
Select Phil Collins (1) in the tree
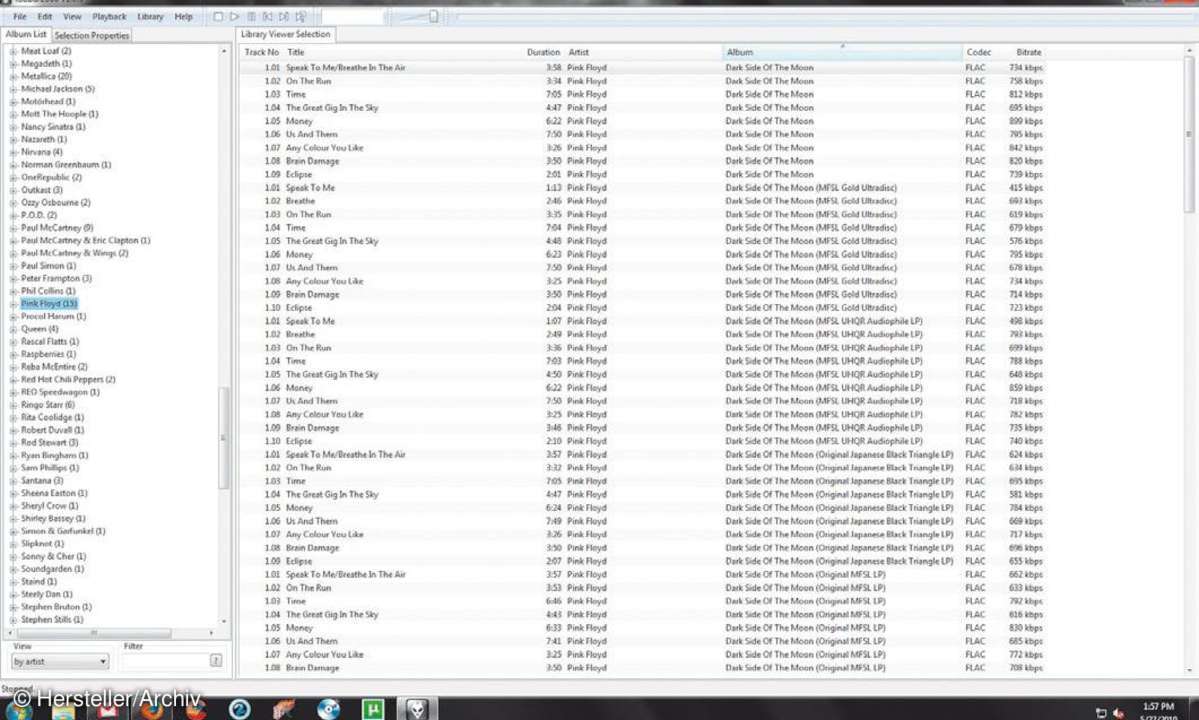[48, 291]
